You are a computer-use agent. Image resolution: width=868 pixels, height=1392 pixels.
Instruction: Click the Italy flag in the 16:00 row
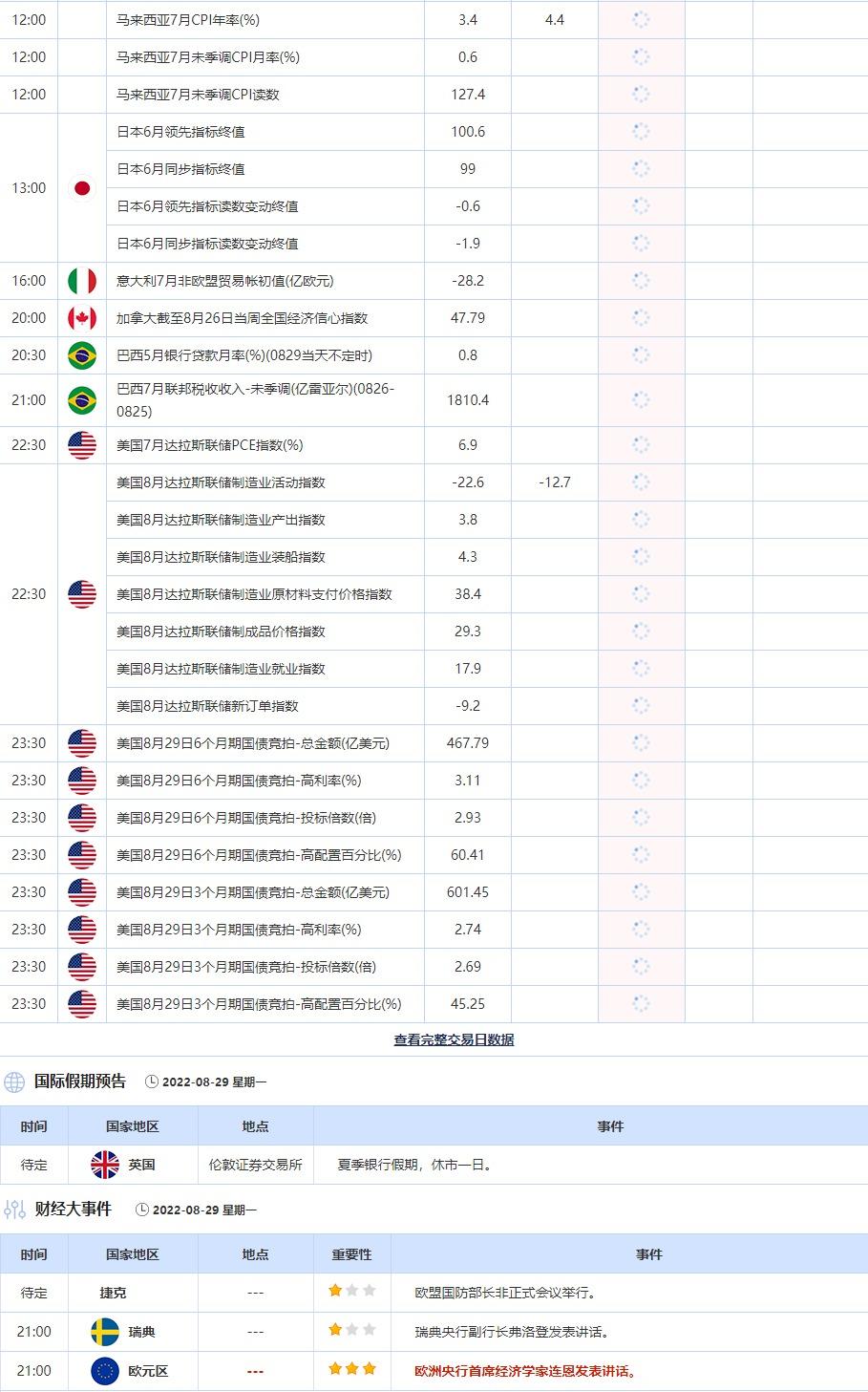(82, 281)
